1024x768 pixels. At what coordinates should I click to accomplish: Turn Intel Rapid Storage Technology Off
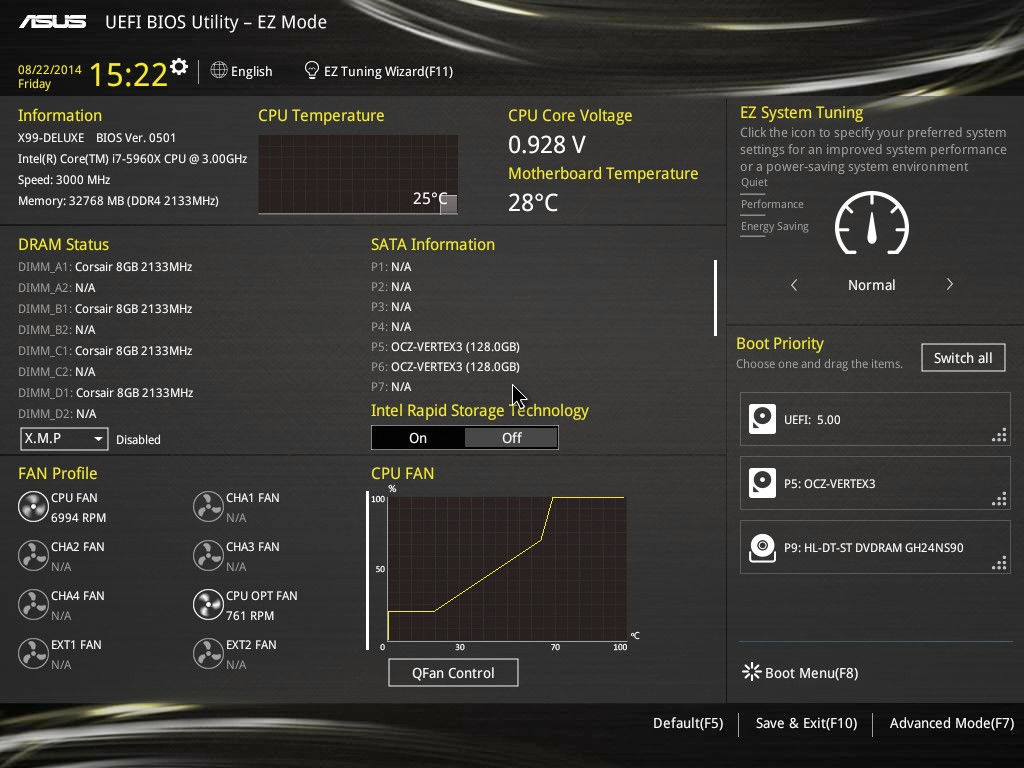click(x=511, y=438)
